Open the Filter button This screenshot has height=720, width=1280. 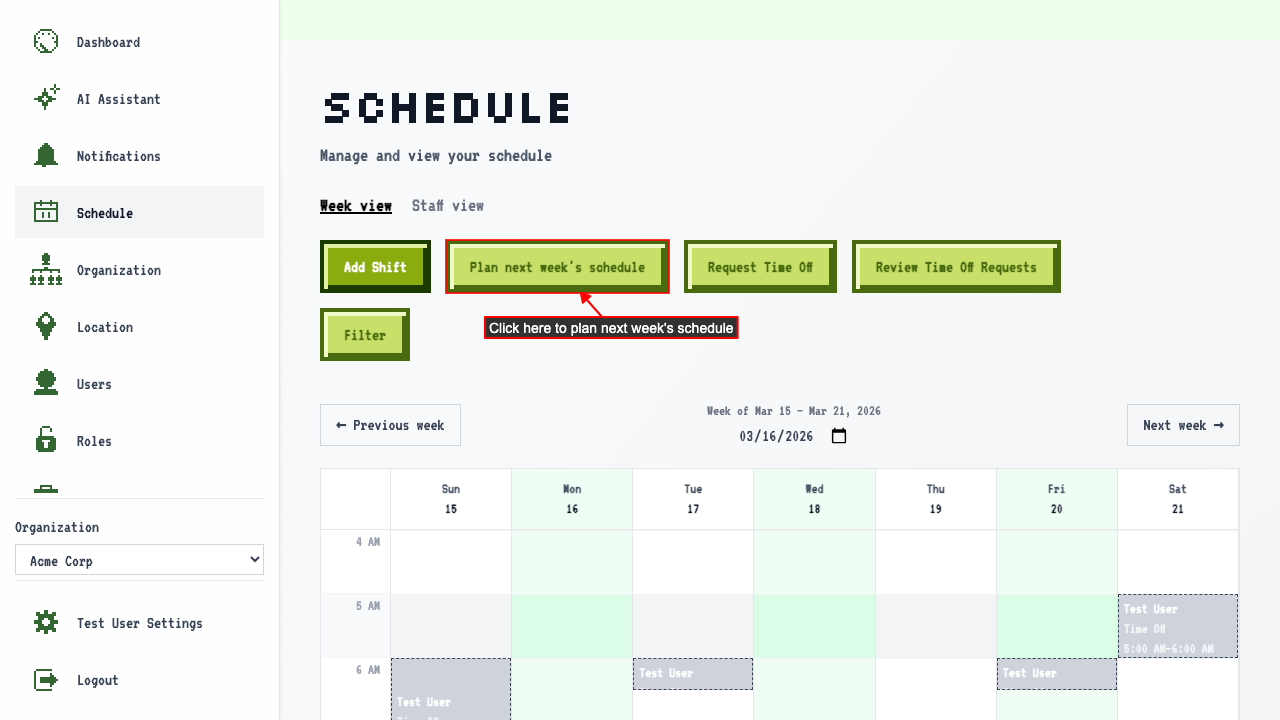pyautogui.click(x=365, y=335)
